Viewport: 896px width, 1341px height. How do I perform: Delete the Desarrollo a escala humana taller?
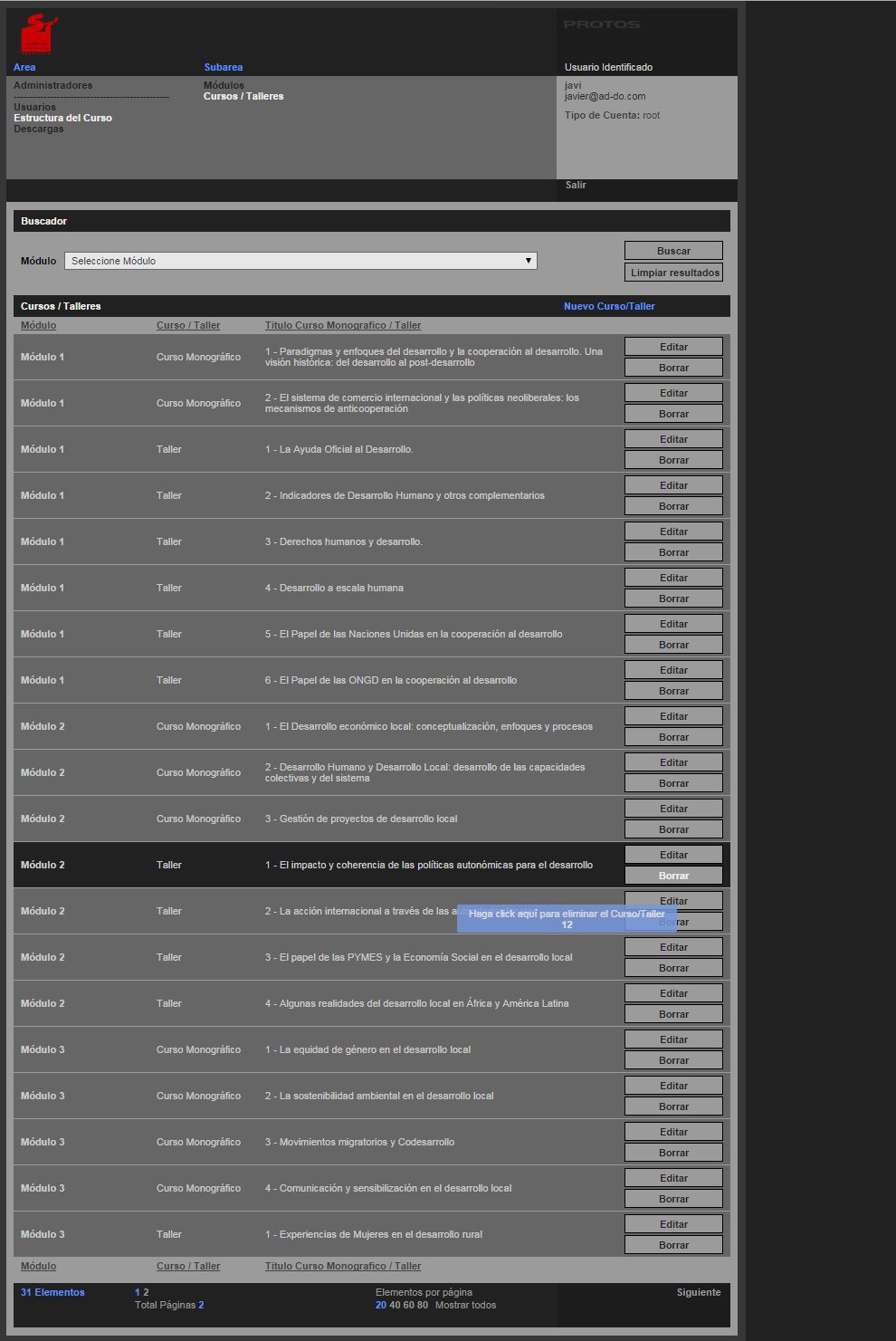tap(673, 599)
